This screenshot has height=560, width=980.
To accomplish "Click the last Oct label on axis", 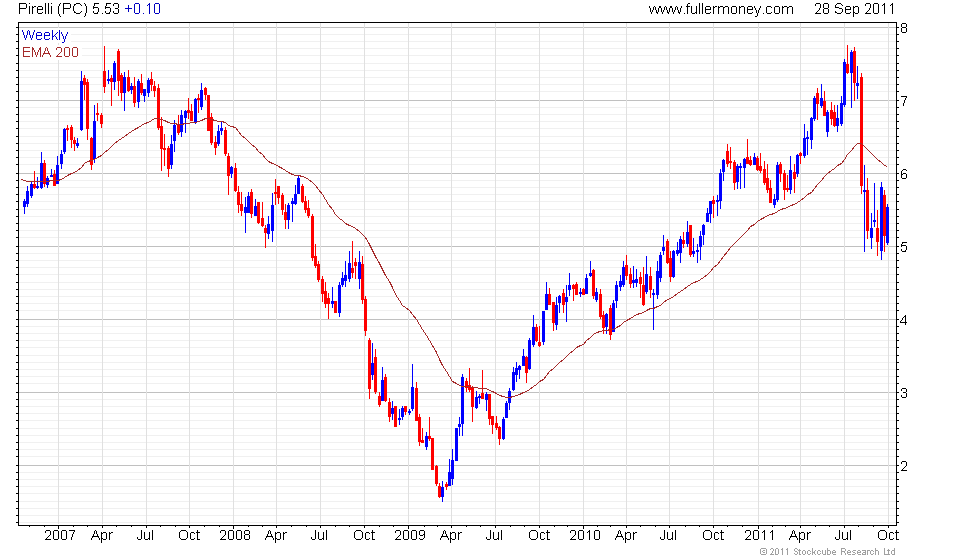I will pyautogui.click(x=888, y=536).
